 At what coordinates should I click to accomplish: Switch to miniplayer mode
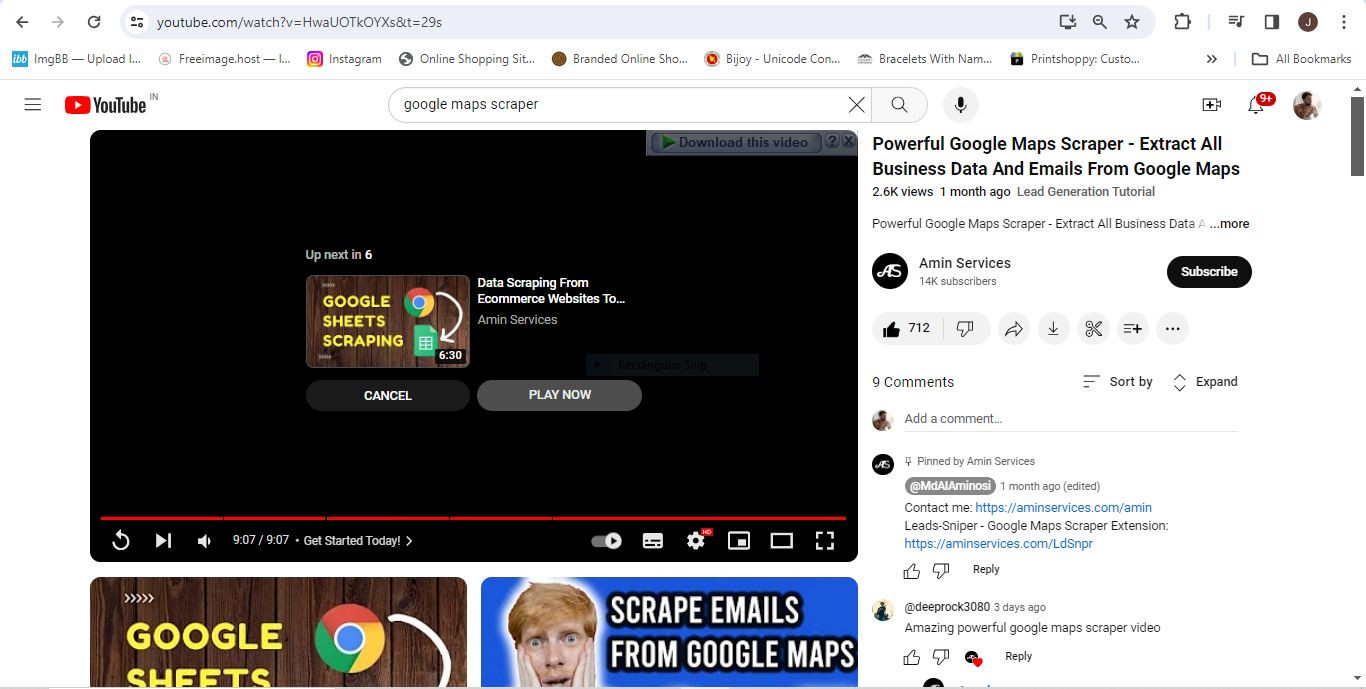coord(739,541)
